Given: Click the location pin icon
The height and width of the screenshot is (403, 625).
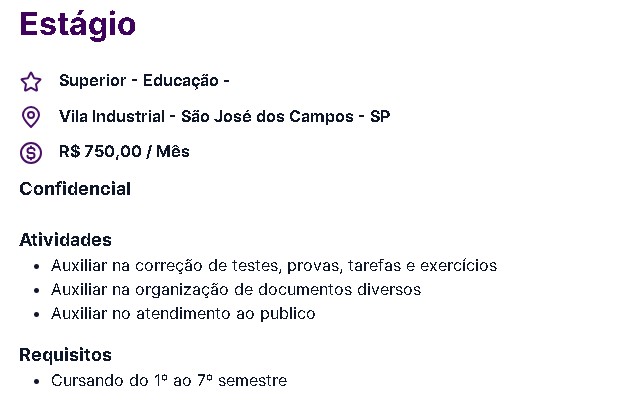Looking at the screenshot, I should tap(31, 117).
